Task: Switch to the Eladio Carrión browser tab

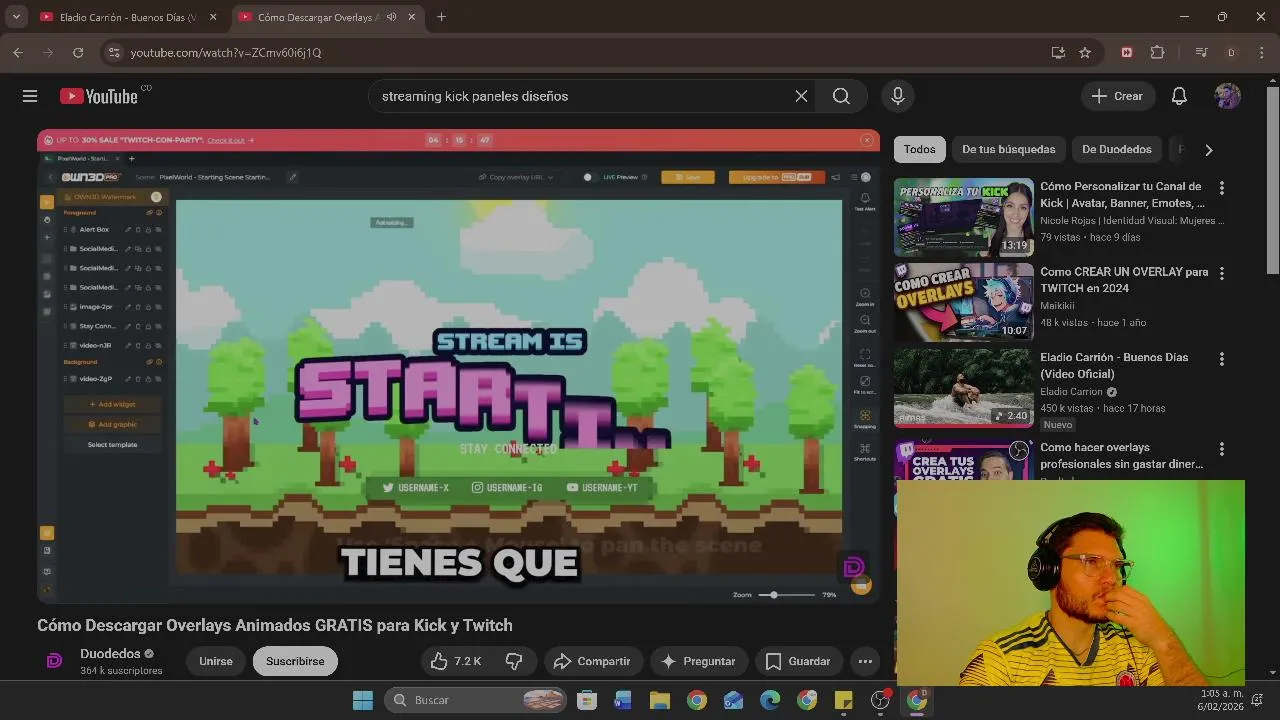Action: [128, 17]
